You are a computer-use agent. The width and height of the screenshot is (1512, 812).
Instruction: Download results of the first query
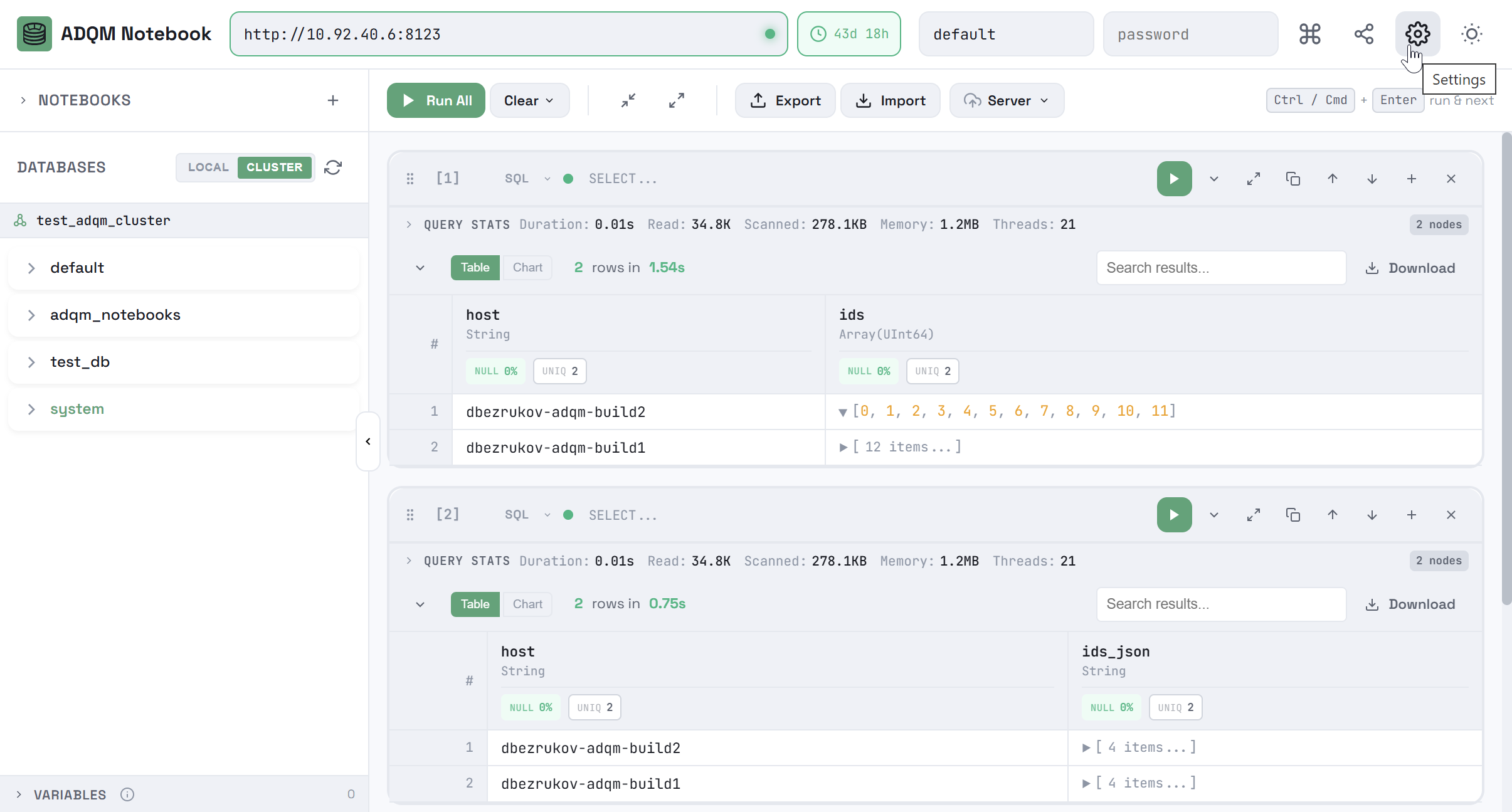coord(1410,267)
